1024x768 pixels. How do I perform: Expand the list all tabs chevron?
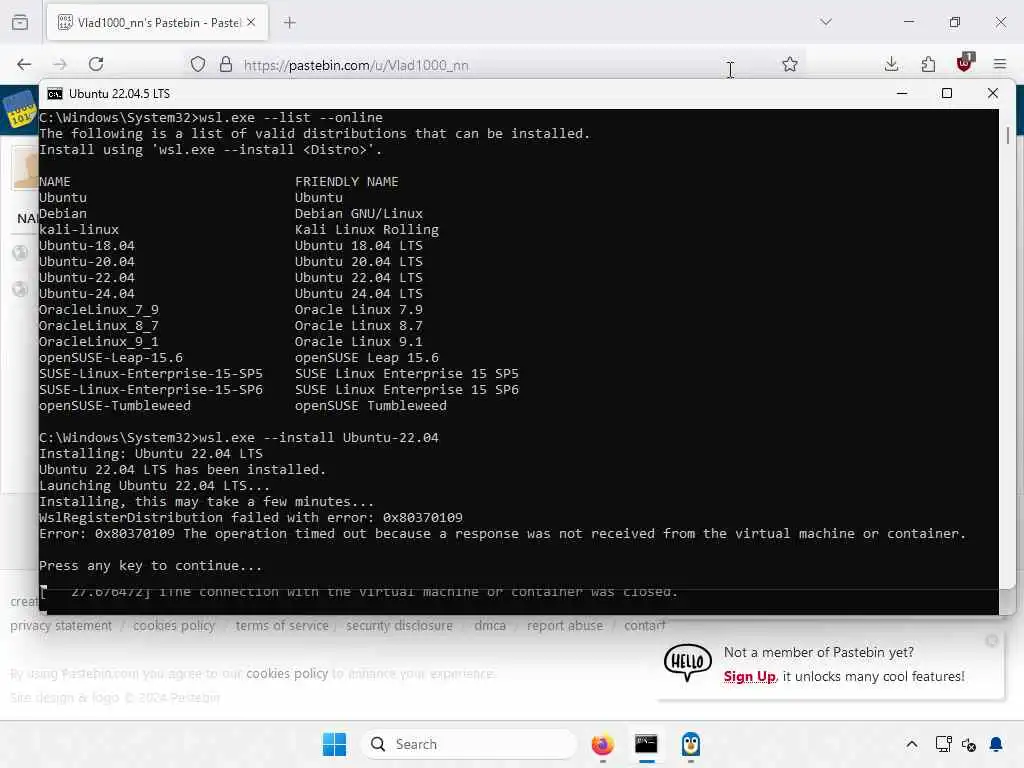[x=826, y=22]
